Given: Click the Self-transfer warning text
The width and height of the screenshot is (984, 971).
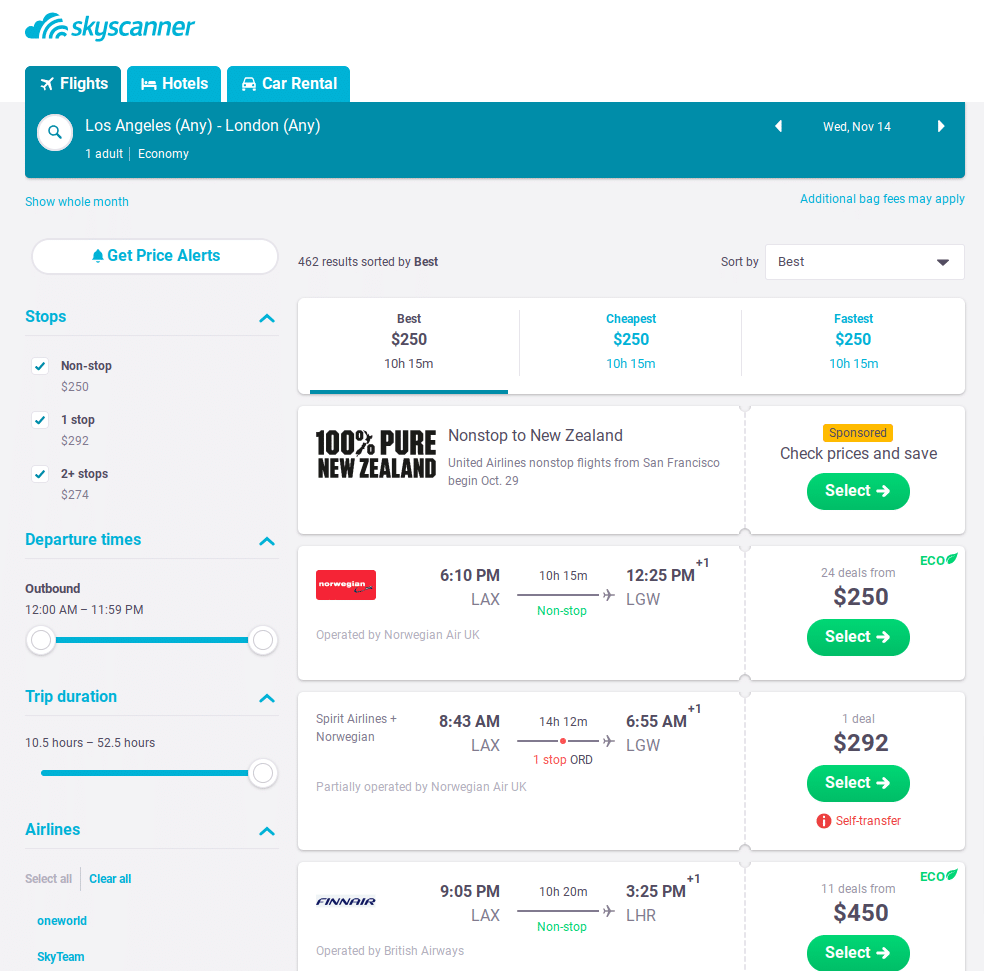Looking at the screenshot, I should (868, 821).
